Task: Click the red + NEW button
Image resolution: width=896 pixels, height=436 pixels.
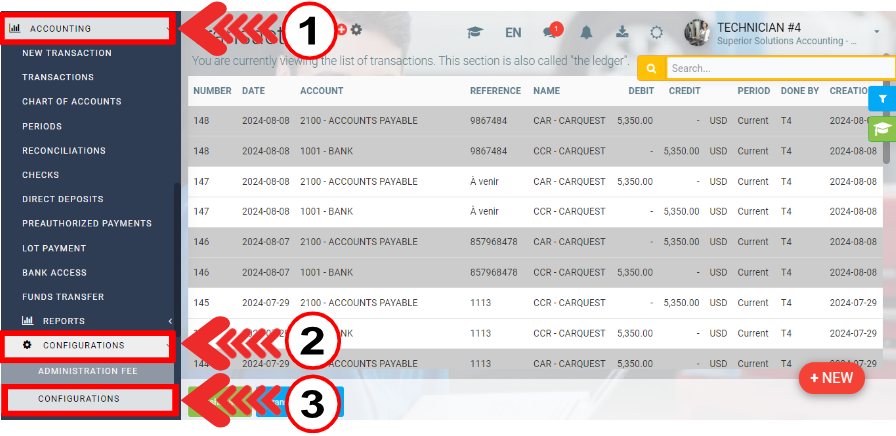Action: coord(831,378)
